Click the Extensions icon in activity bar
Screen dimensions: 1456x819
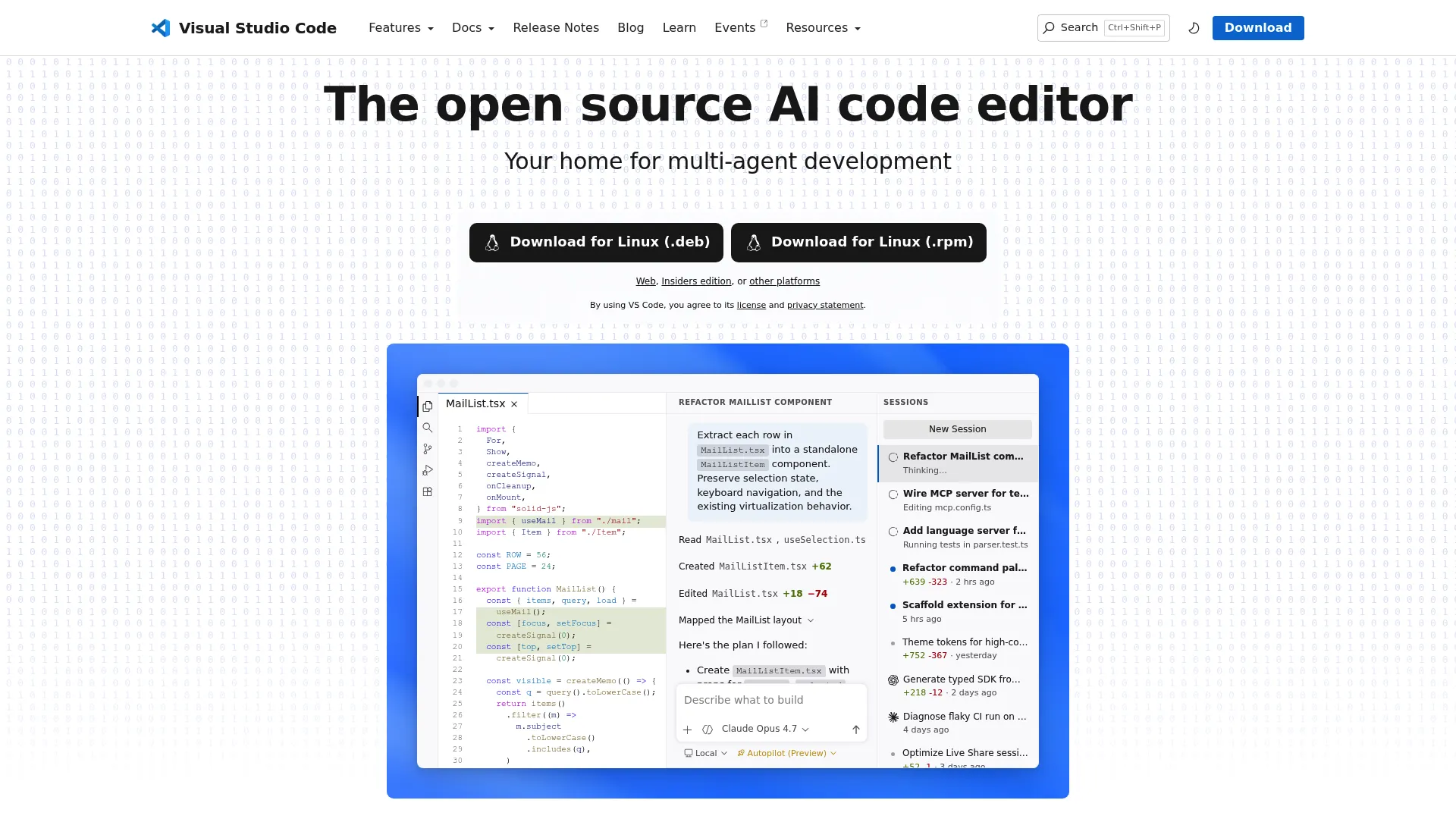point(428,491)
